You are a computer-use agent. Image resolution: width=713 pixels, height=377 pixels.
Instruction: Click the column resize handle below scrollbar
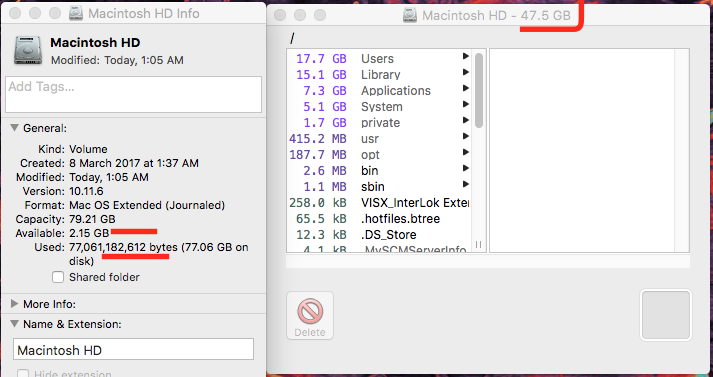pyautogui.click(x=478, y=245)
